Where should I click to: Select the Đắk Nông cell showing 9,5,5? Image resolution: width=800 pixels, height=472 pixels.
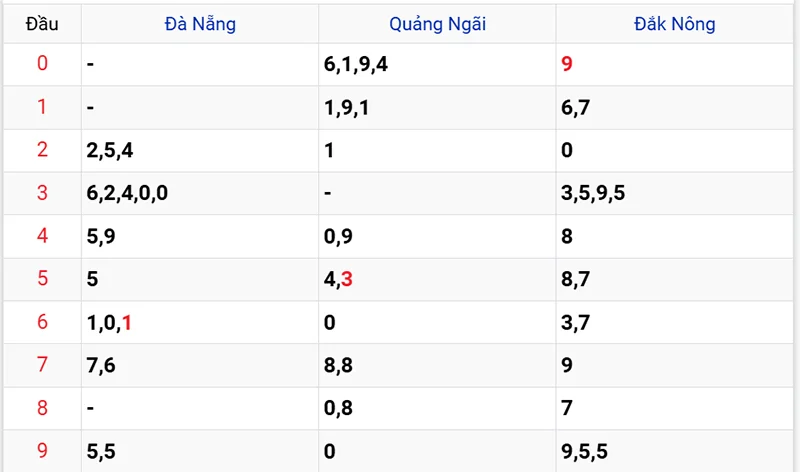pos(586,451)
